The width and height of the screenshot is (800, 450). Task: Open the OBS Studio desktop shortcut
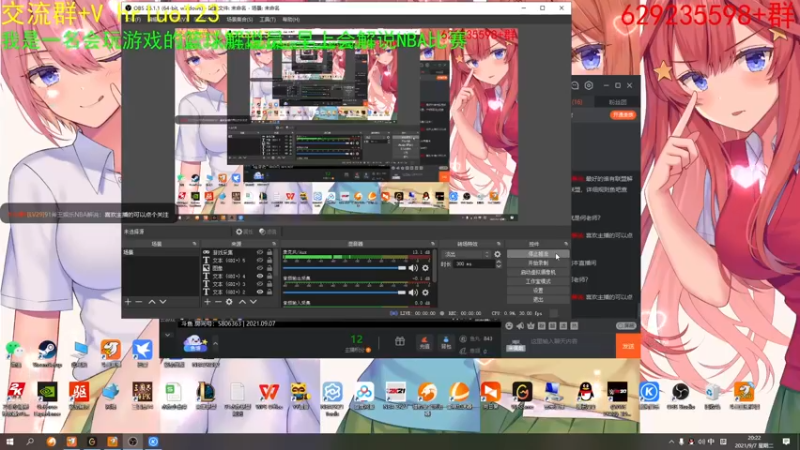click(680, 396)
